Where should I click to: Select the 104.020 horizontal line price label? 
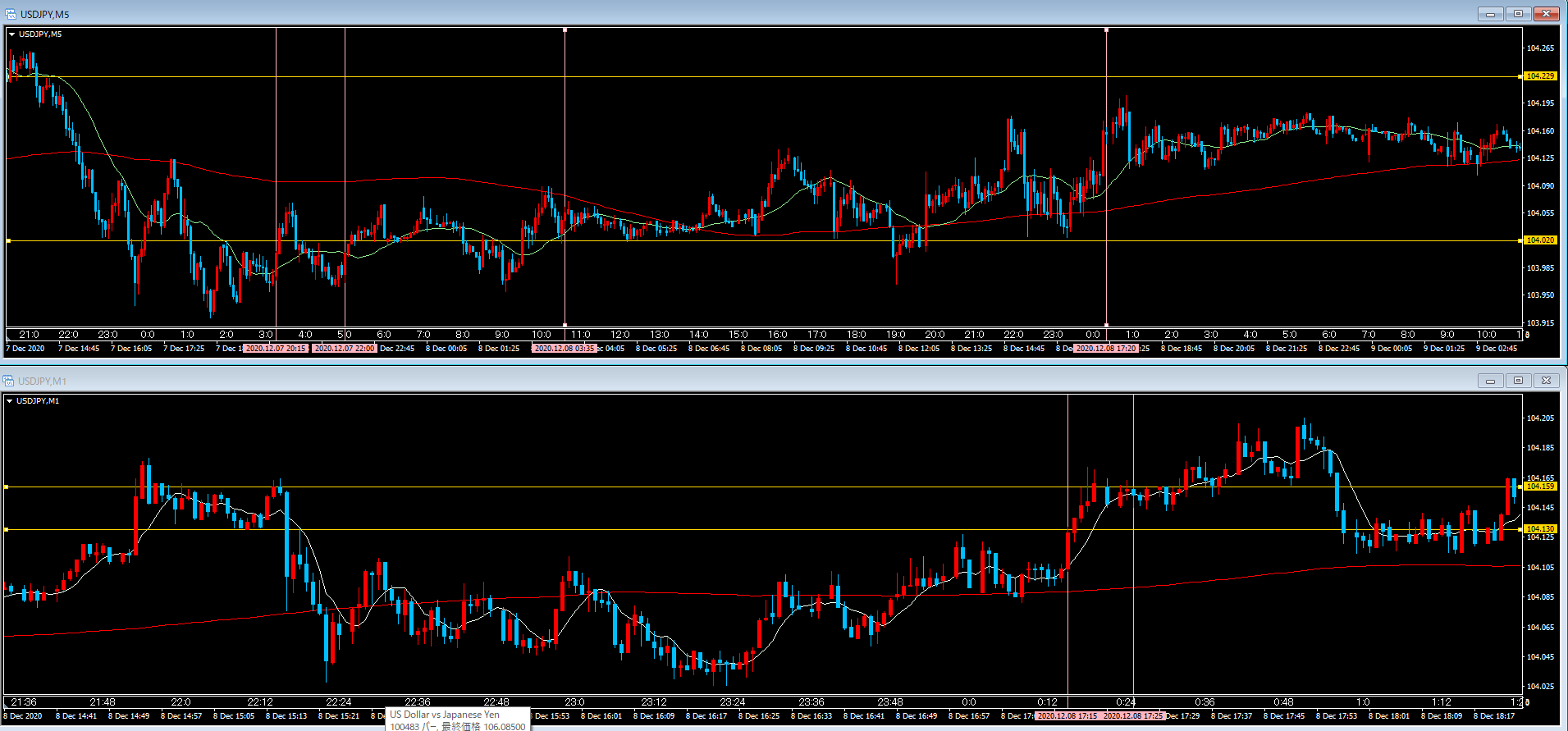[x=1540, y=240]
